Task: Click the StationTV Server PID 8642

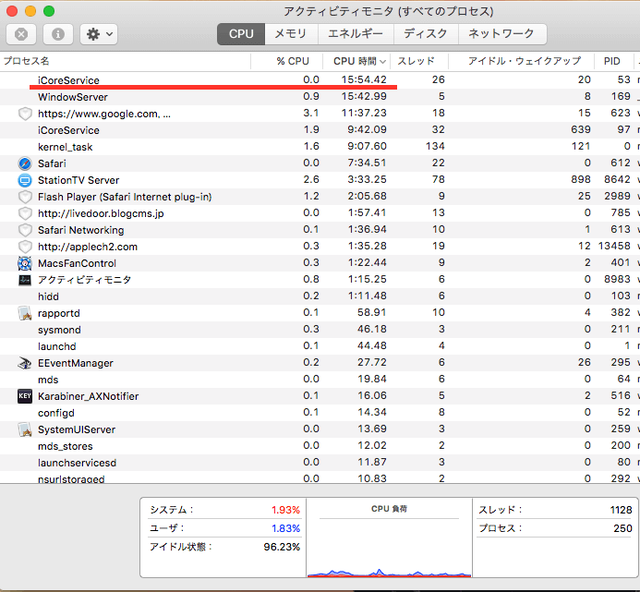Action: point(617,180)
